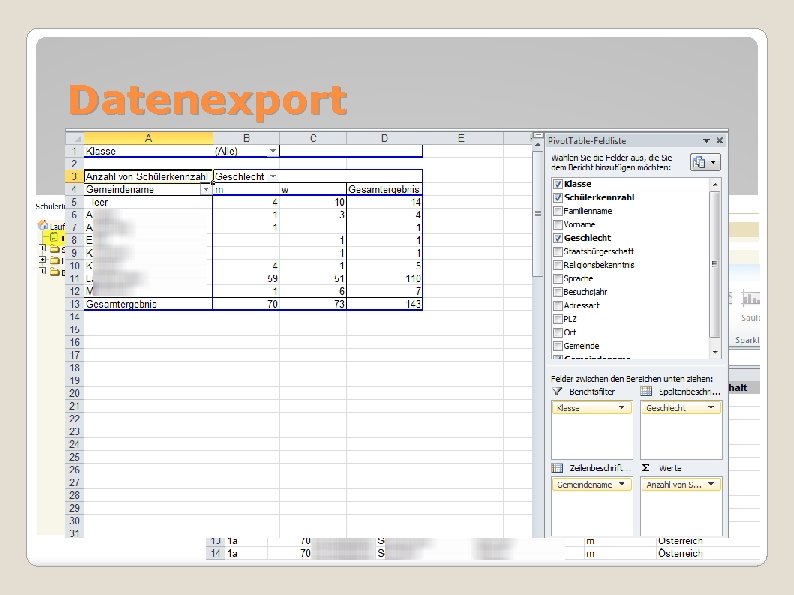
Task: Click cell Anzahl von Schülerkennzahl
Action: tap(148, 176)
